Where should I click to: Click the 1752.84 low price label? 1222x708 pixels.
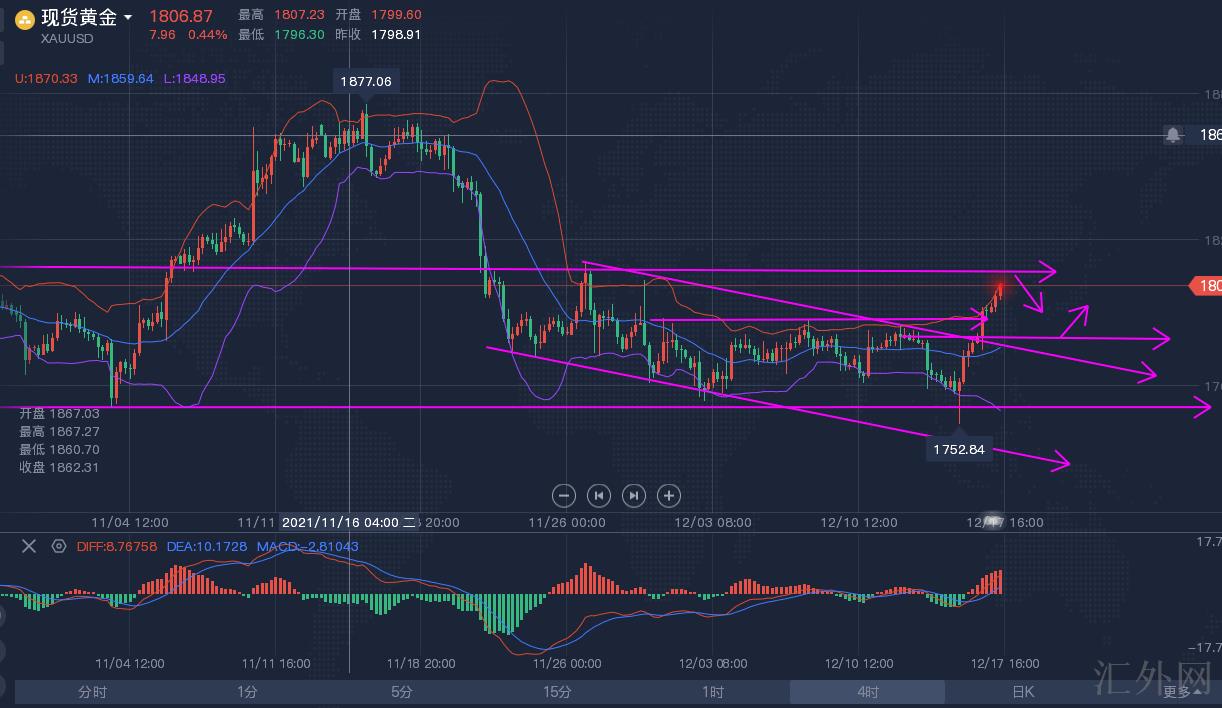click(958, 449)
